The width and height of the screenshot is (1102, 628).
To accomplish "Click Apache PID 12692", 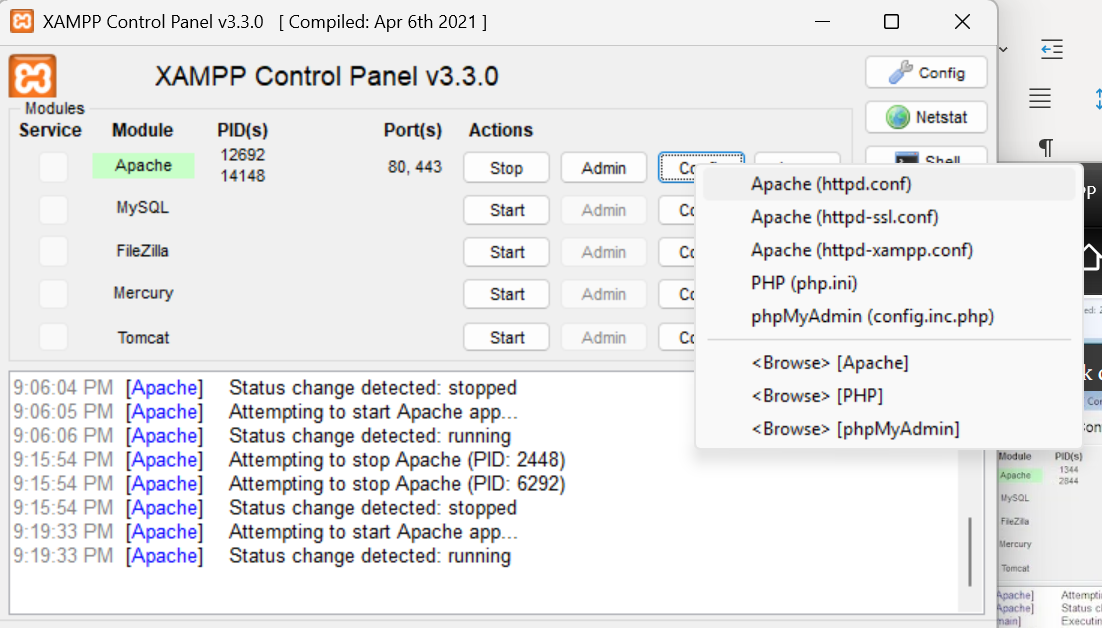I will click(242, 155).
